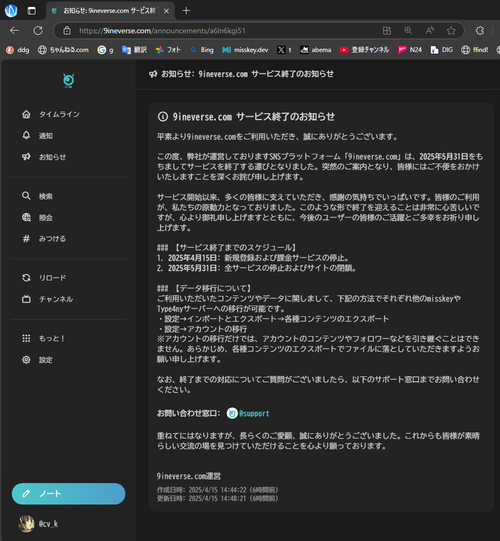Open the ちゃんねる.com bookmark
This screenshot has width=500, height=541.
(63, 50)
